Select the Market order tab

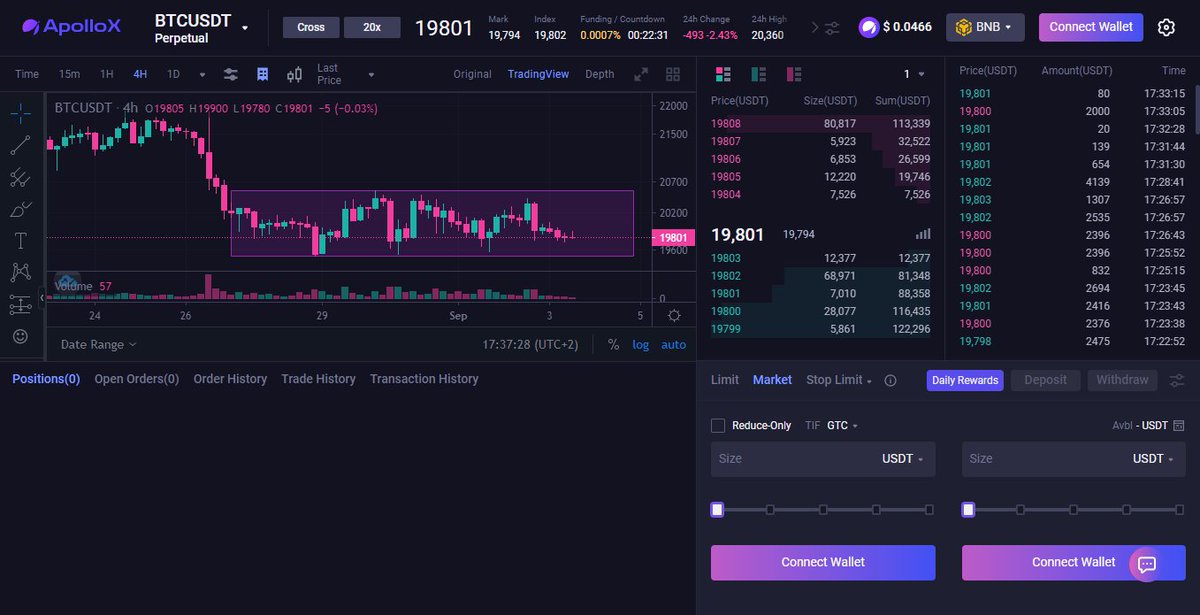point(772,380)
